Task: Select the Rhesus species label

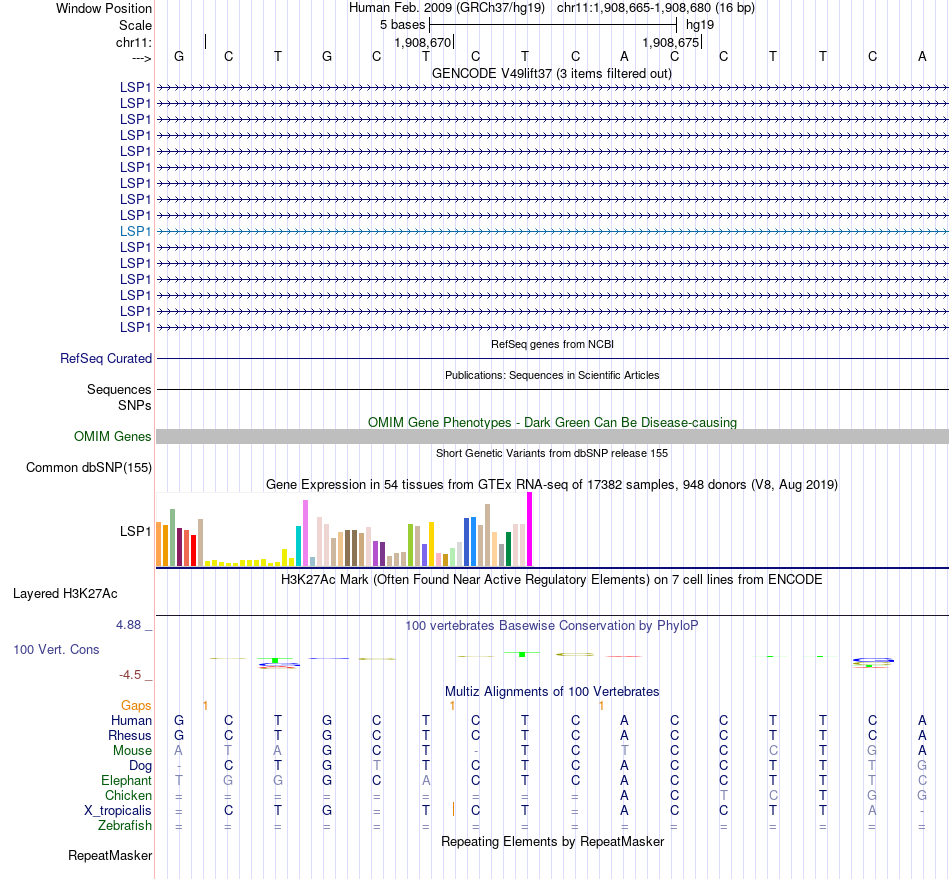Action: coord(130,735)
